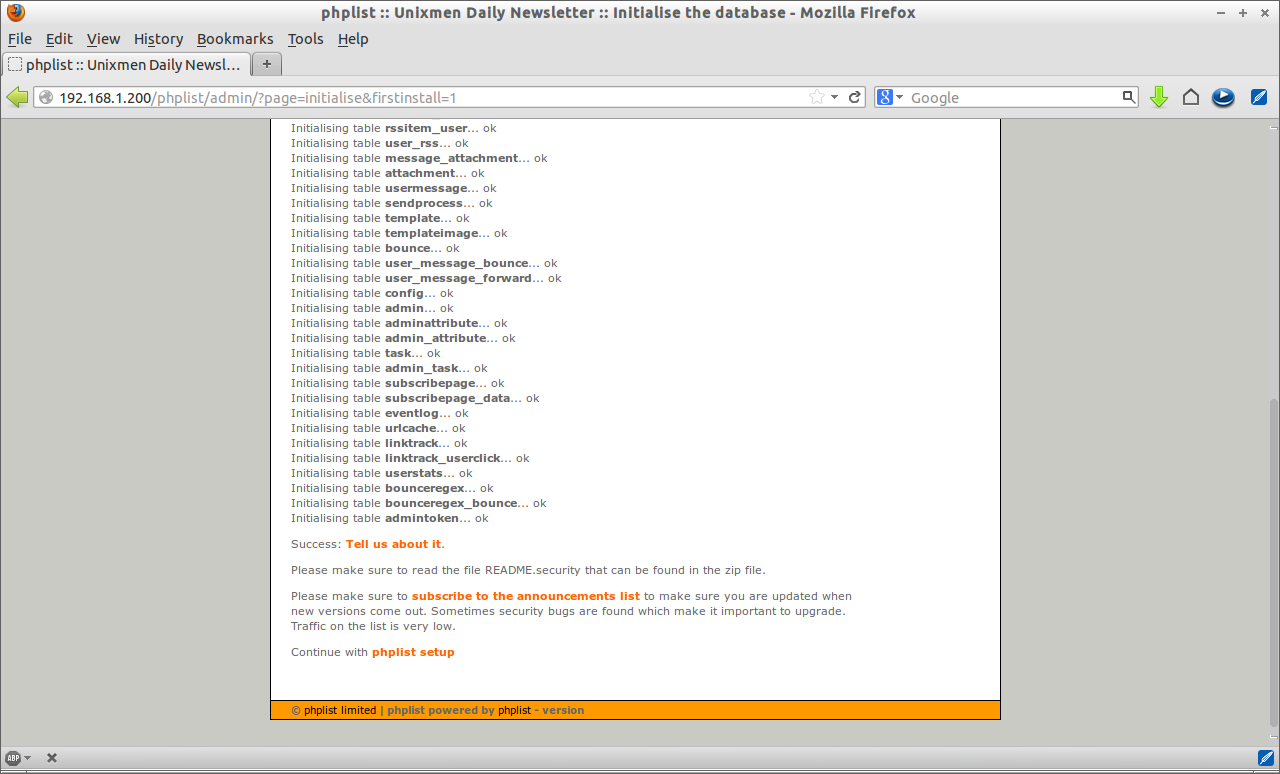Close the add-on bar with X
The image size is (1280, 774).
click(52, 758)
